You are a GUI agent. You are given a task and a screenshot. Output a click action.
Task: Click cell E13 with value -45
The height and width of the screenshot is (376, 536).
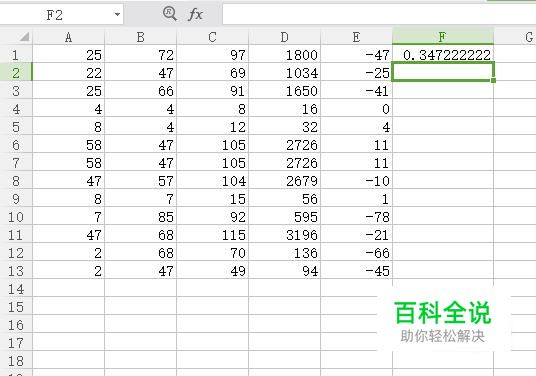(357, 271)
